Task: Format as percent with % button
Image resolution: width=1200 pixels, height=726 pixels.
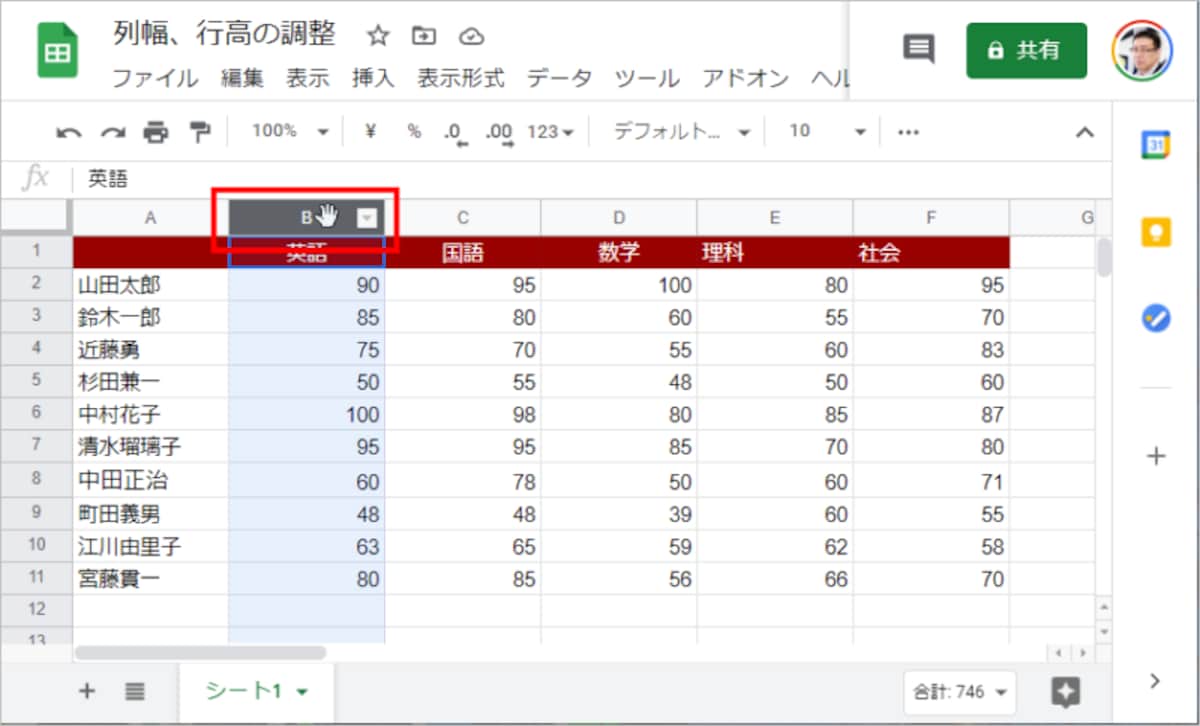Action: pos(414,131)
